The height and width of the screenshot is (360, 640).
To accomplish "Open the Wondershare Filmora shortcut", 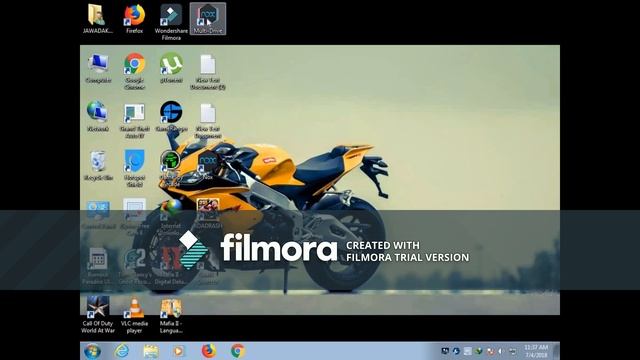I will [x=171, y=22].
